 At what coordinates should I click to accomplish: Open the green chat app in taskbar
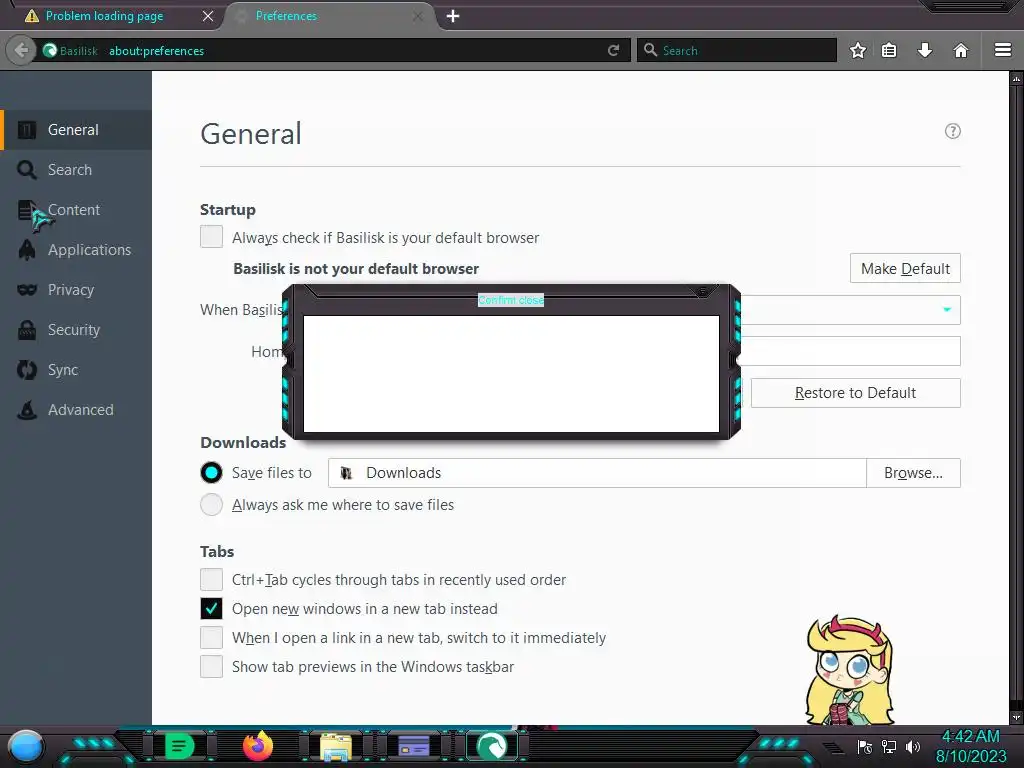(x=179, y=746)
